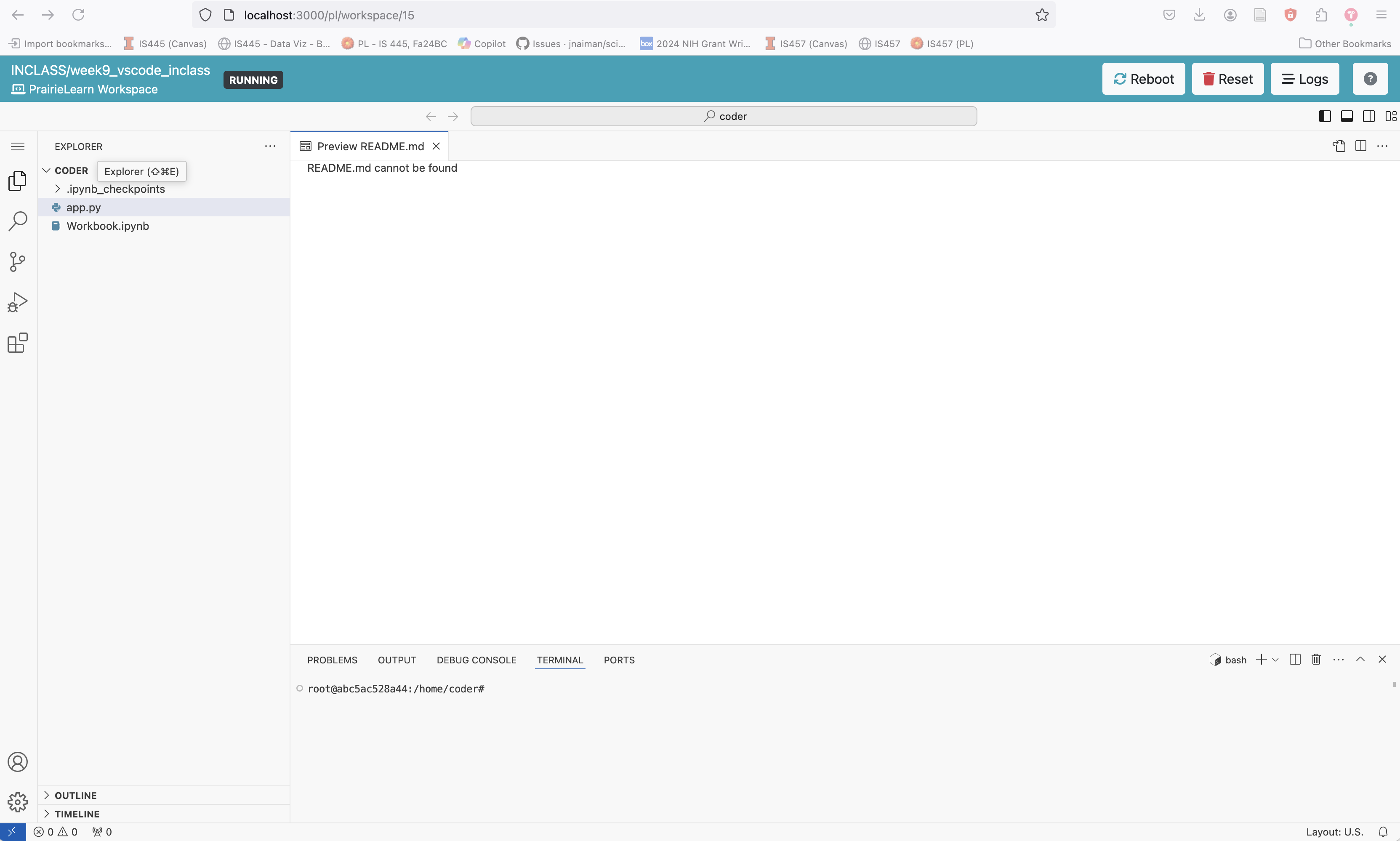Open the Search view in activity bar
1400x841 pixels.
pyautogui.click(x=18, y=221)
